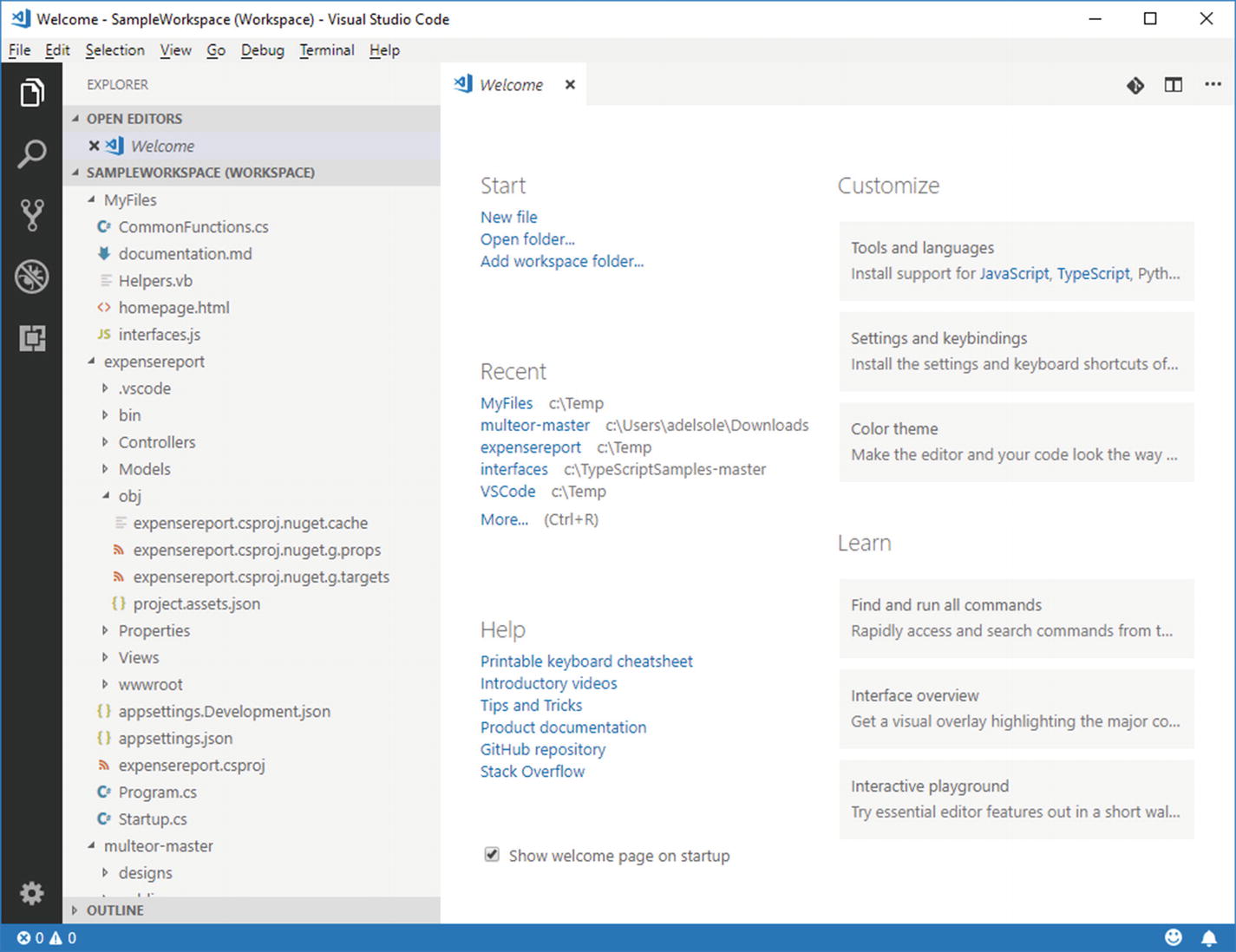1236x952 pixels.
Task: Expand the Controllers folder
Action: coord(105,442)
